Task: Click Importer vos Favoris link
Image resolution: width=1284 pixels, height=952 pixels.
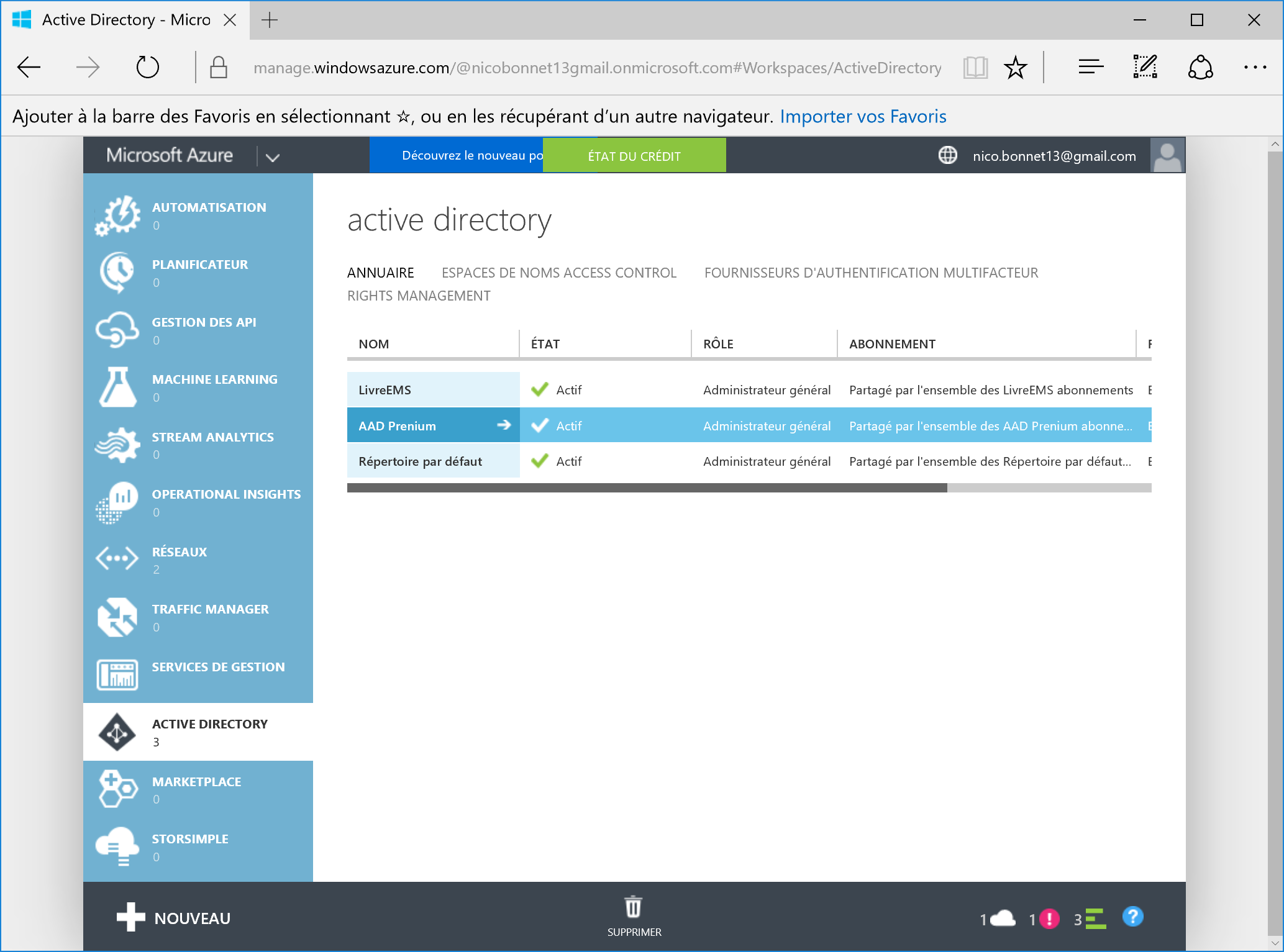Action: pos(863,116)
